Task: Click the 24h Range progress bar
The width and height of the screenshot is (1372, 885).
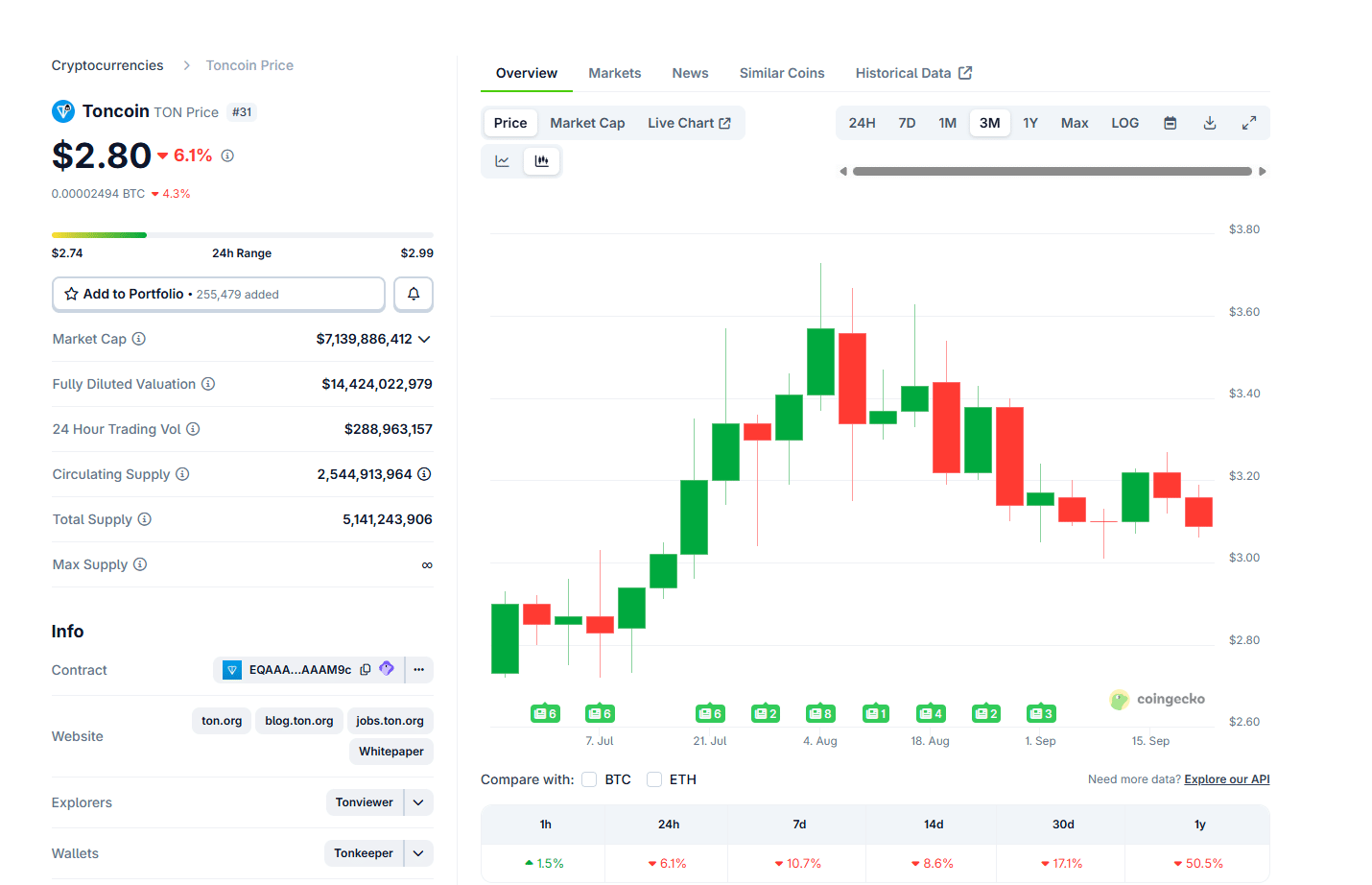Action: (x=242, y=234)
